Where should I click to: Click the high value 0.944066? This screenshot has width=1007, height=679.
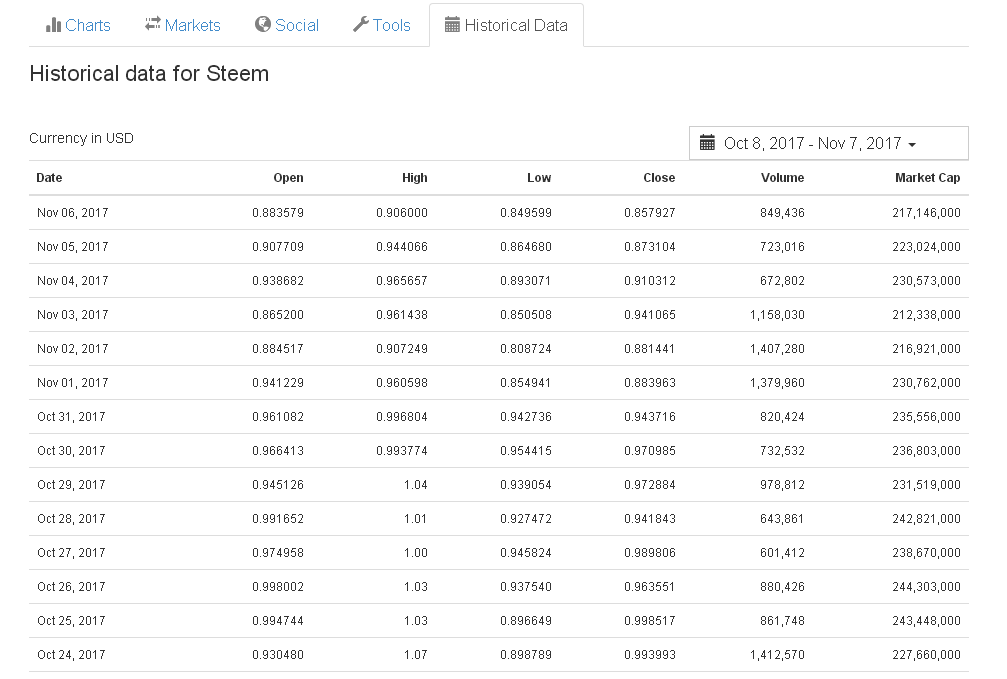(x=402, y=247)
